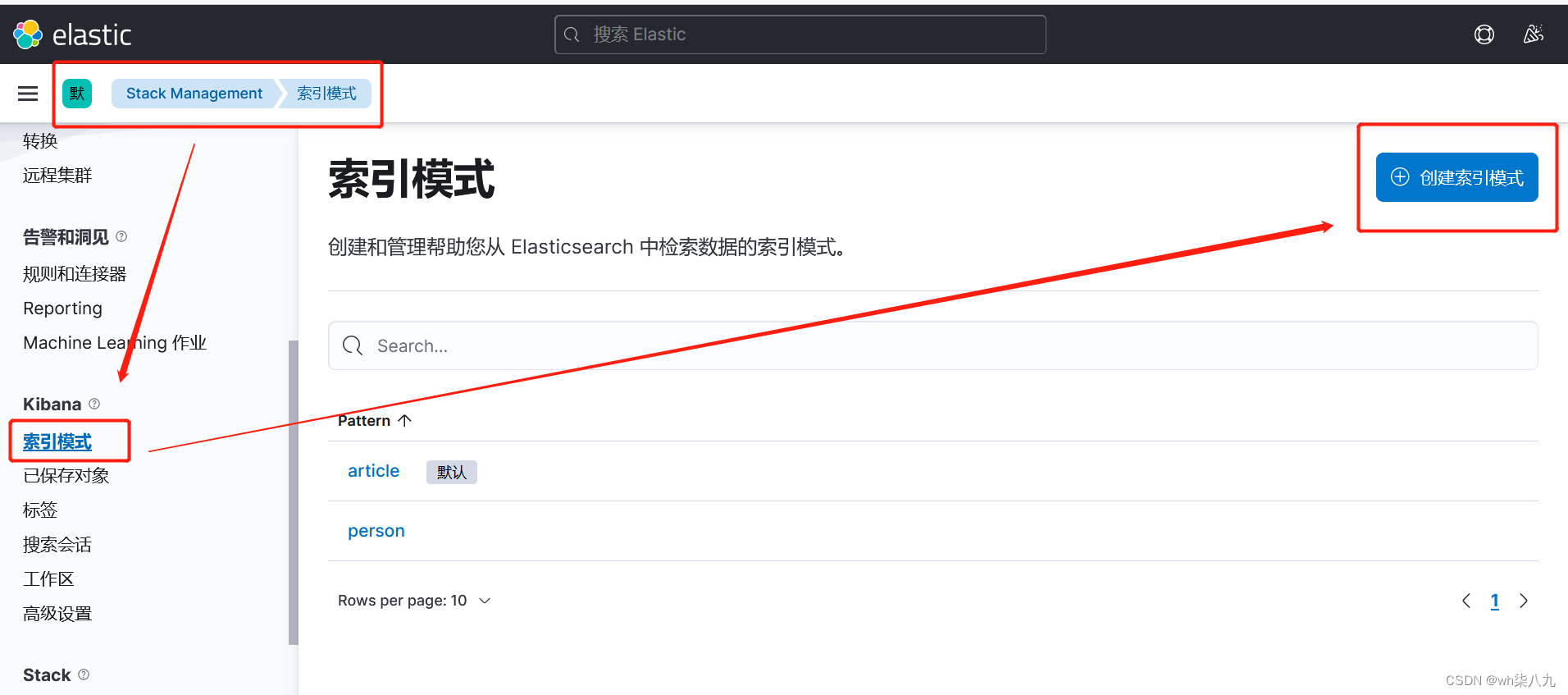Click the sidebar vertical scrollbar
The width and height of the screenshot is (1568, 695).
tap(294, 492)
